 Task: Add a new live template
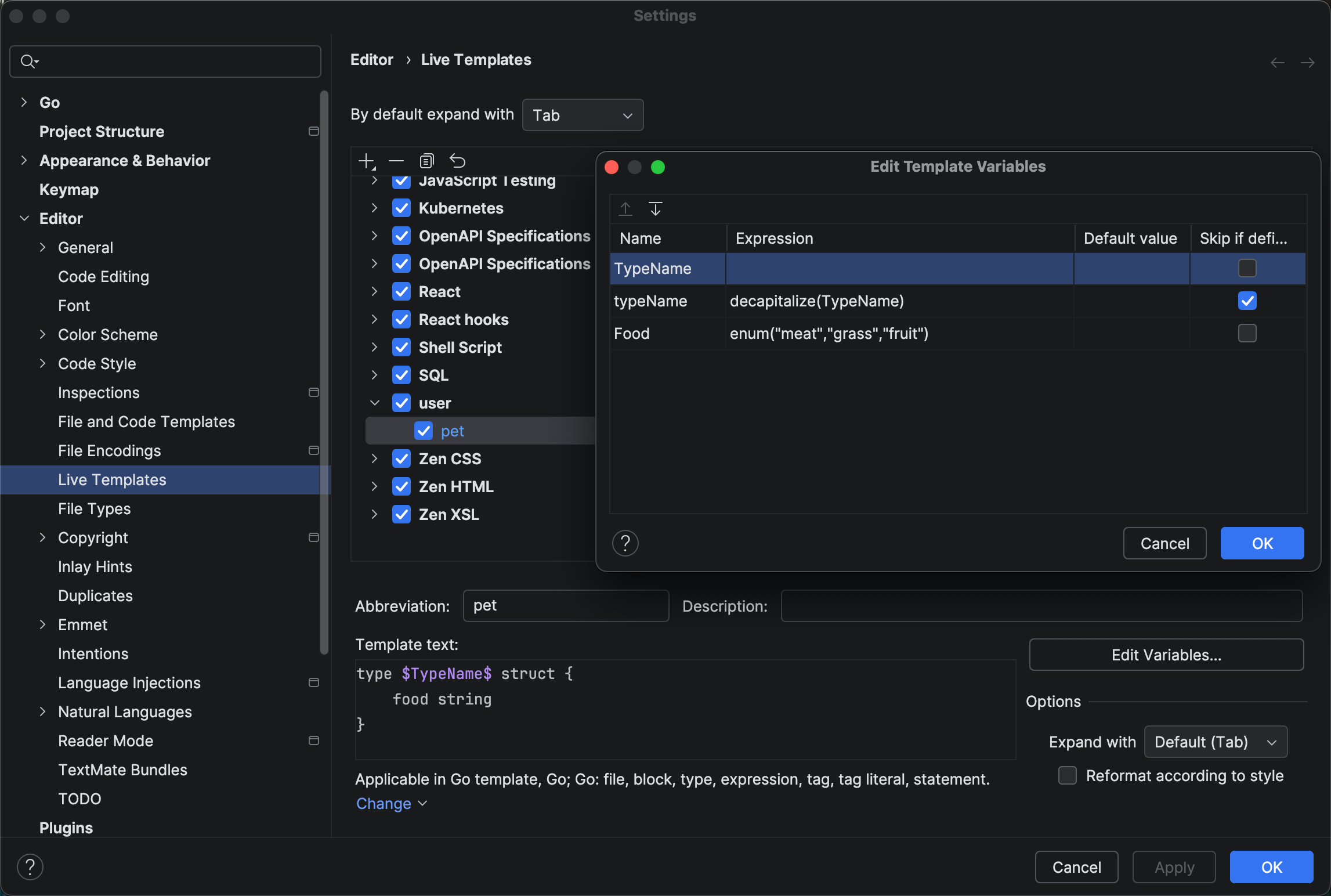367,161
